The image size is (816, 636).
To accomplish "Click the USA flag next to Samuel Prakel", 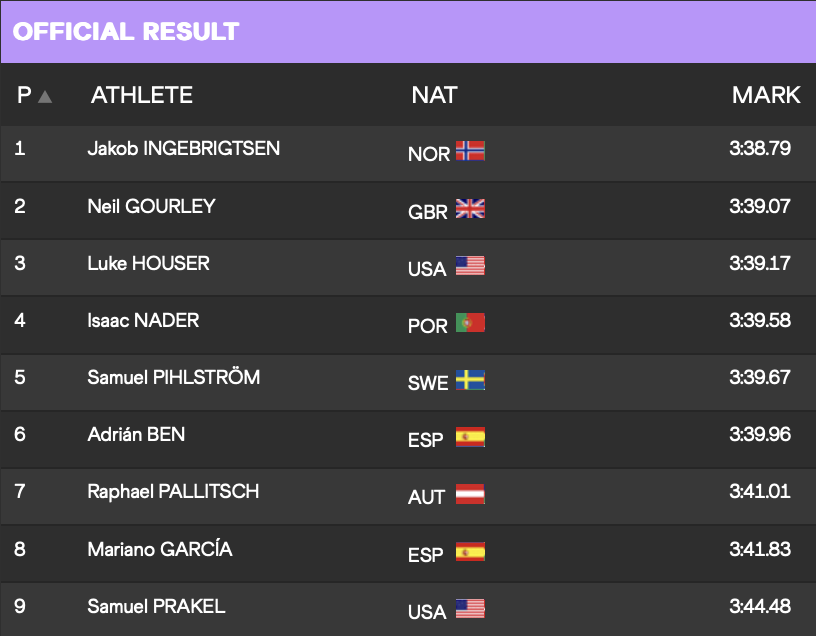I will [470, 608].
